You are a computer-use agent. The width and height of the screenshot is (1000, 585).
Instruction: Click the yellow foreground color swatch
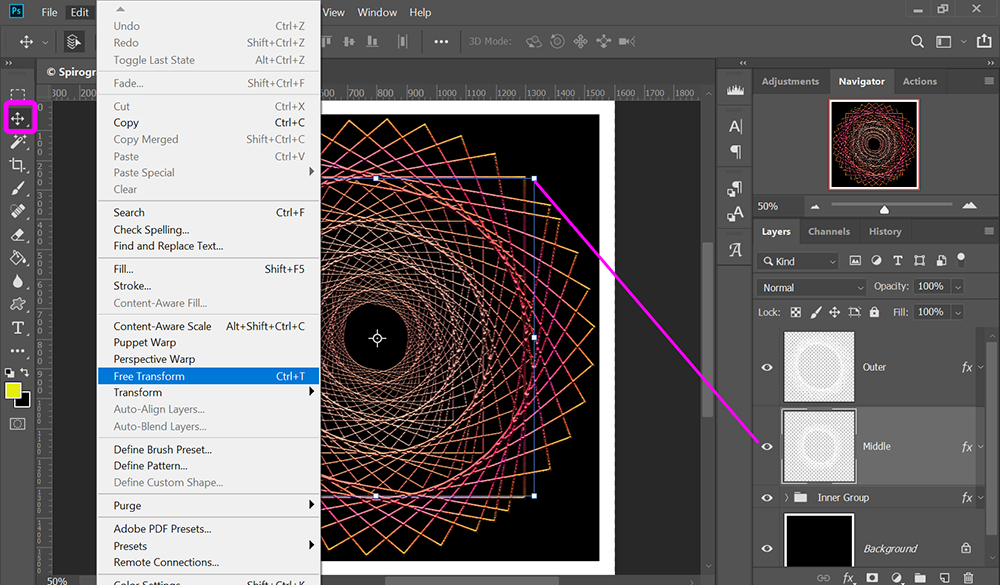tap(15, 390)
